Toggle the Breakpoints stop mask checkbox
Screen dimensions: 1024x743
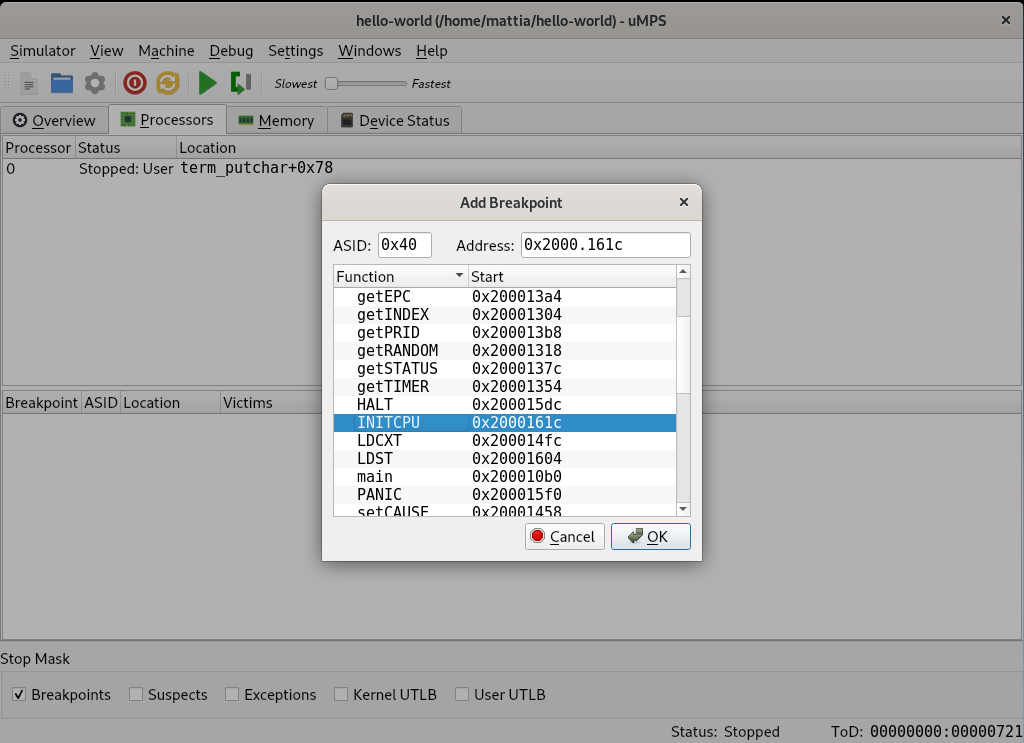tap(19, 694)
